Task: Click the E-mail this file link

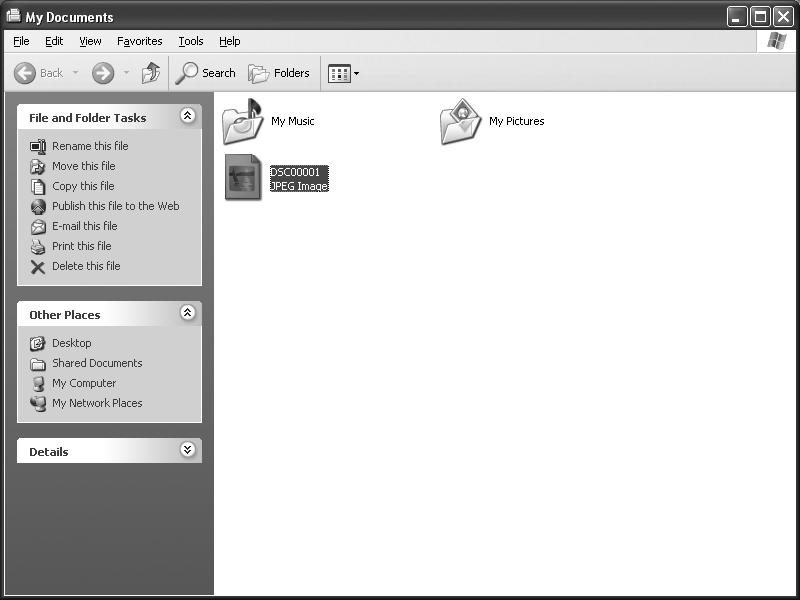Action: point(85,226)
